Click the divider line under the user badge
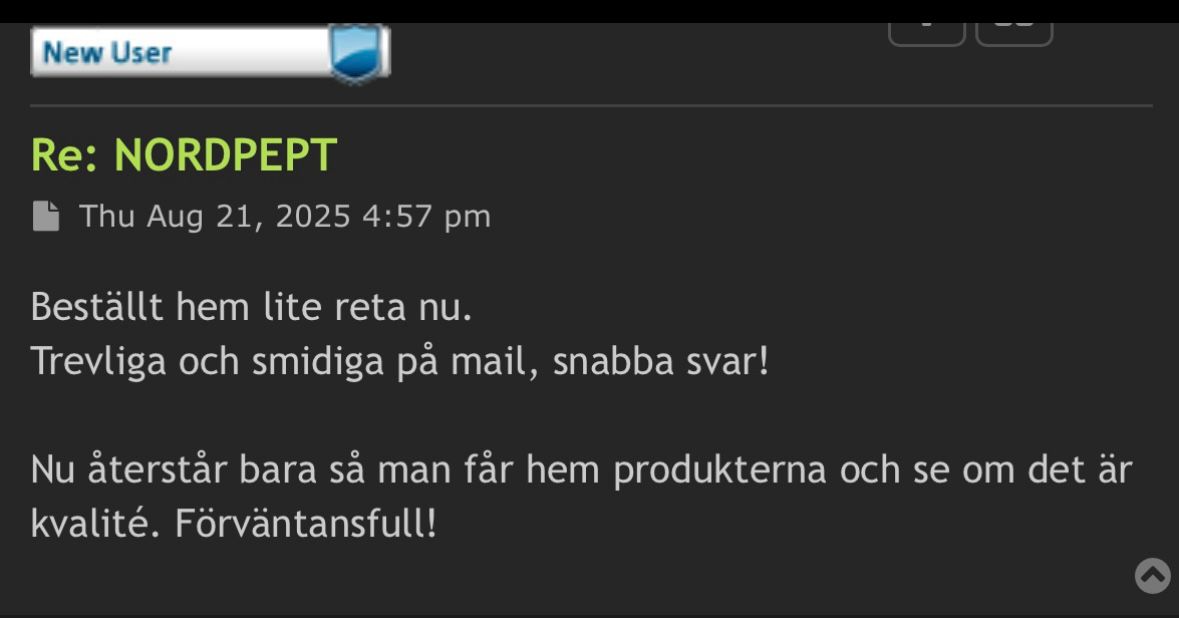The image size is (1179, 618). pyautogui.click(x=591, y=106)
